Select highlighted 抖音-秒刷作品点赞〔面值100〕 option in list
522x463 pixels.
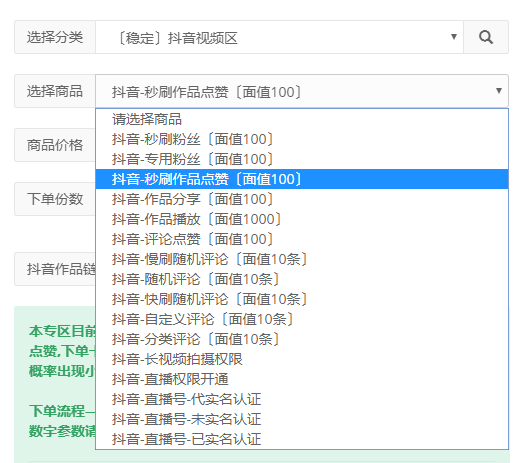click(302, 179)
